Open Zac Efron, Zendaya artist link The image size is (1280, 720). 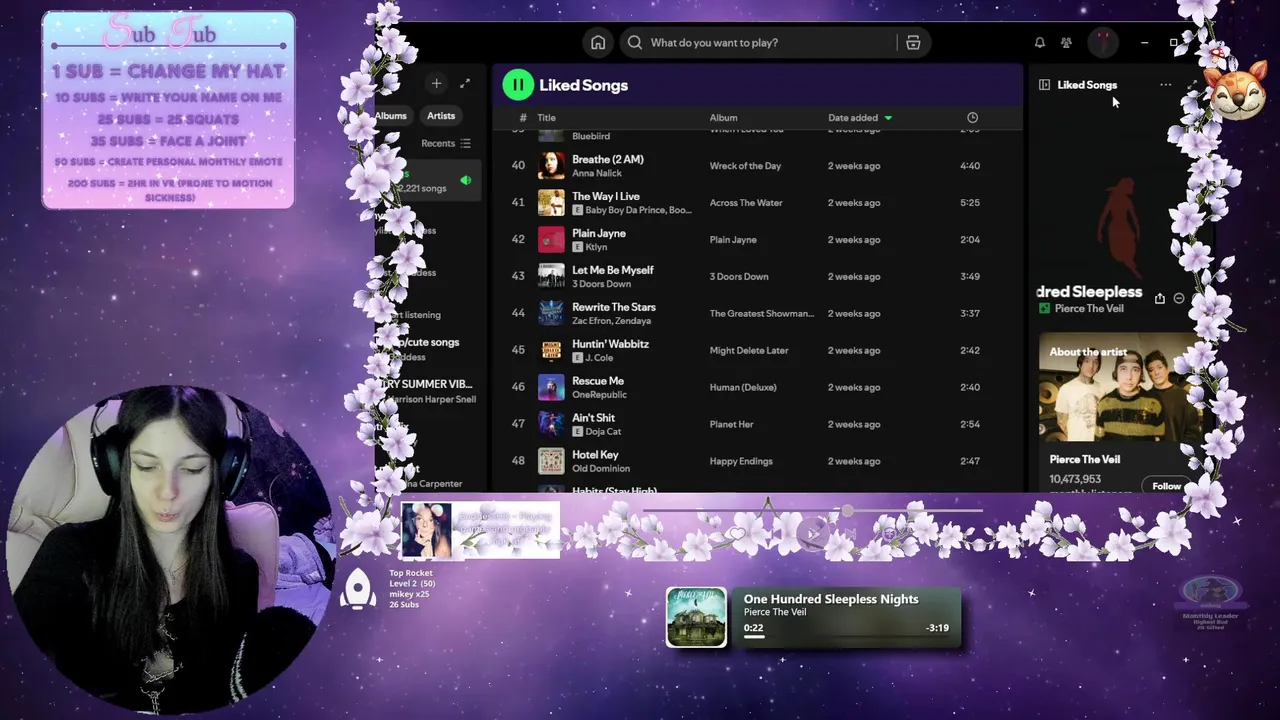click(x=611, y=321)
